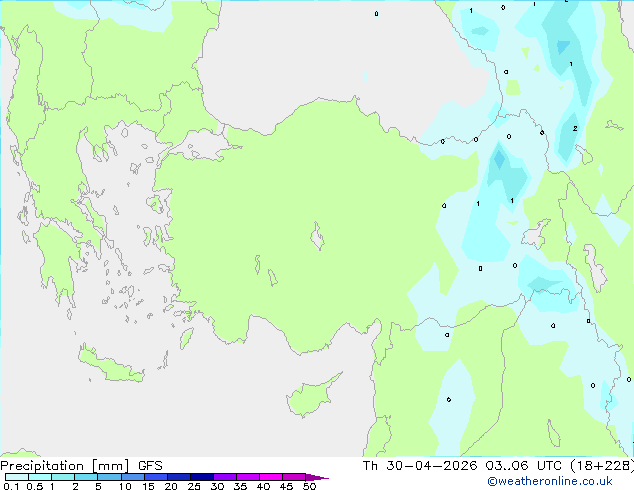Click the "25" legend scale label

pos(194,486)
